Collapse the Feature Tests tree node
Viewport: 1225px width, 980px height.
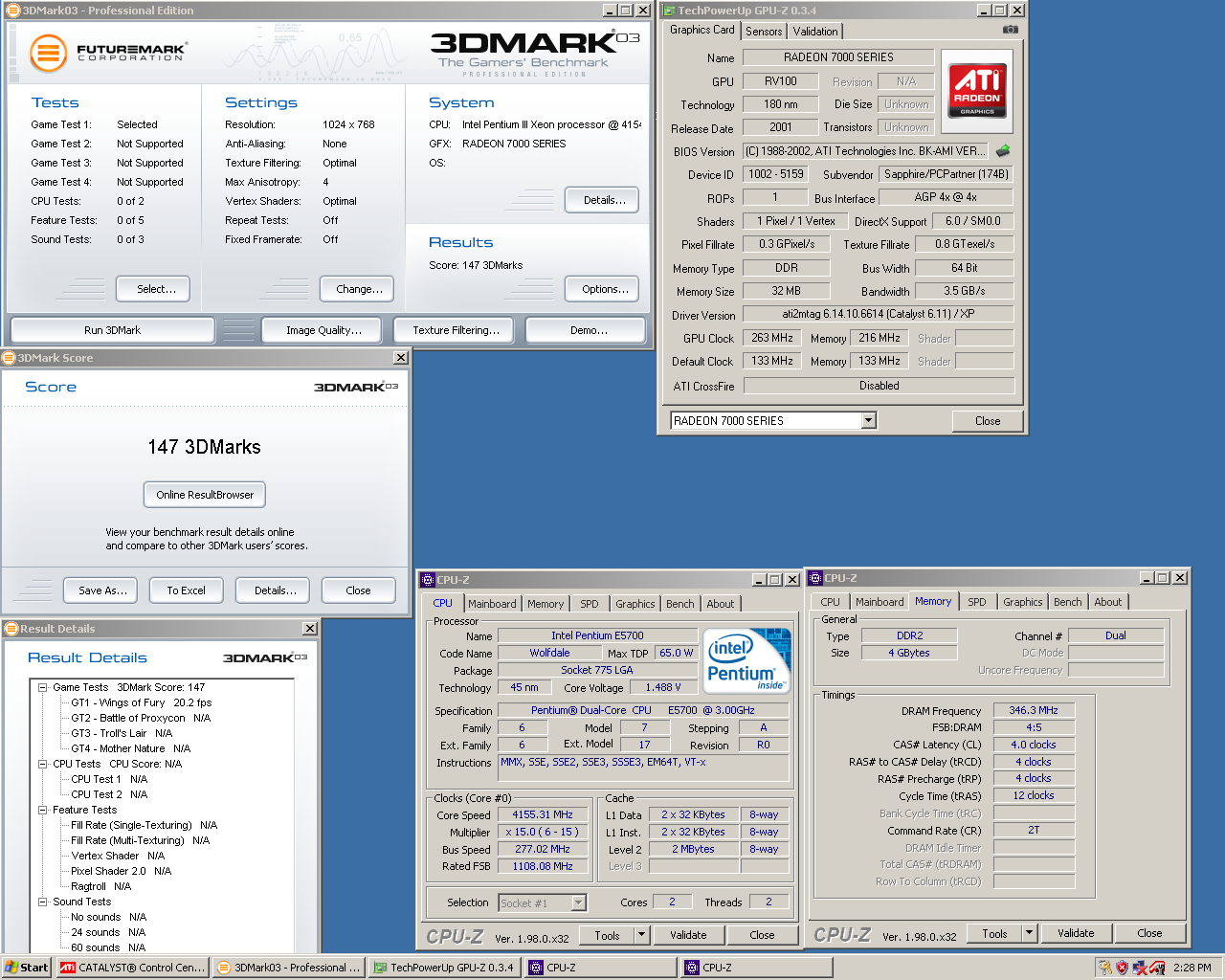[43, 810]
